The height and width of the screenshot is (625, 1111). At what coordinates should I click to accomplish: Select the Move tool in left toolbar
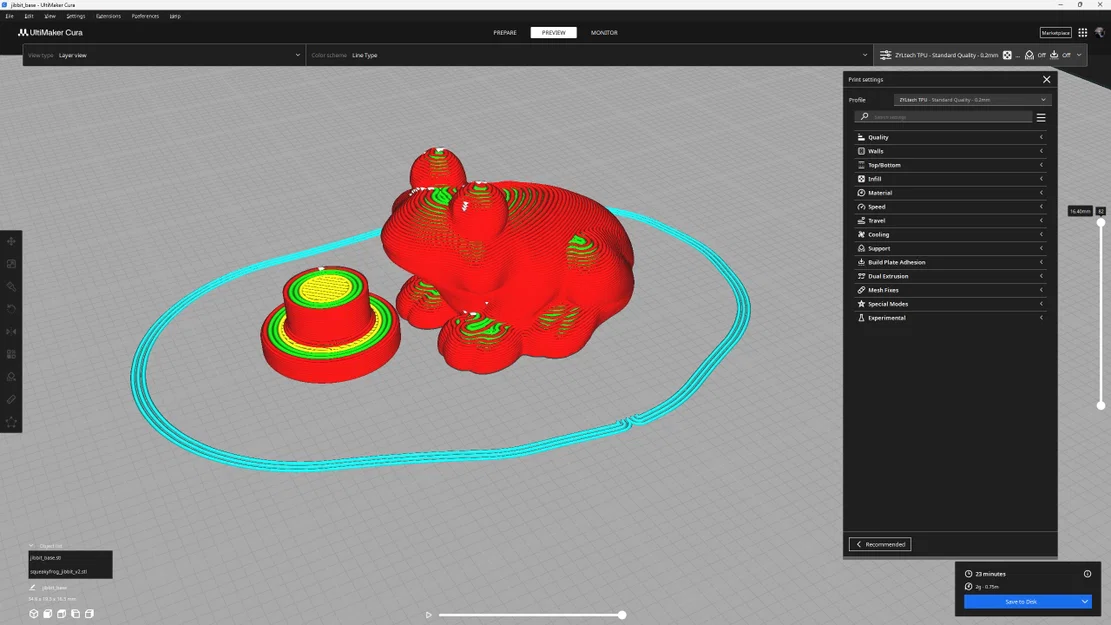tap(11, 242)
